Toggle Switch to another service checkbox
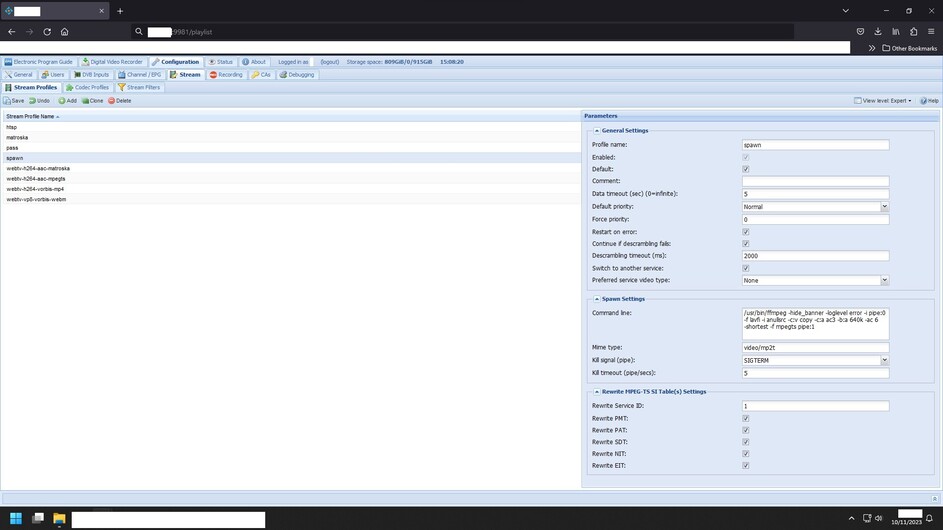 pyautogui.click(x=746, y=268)
